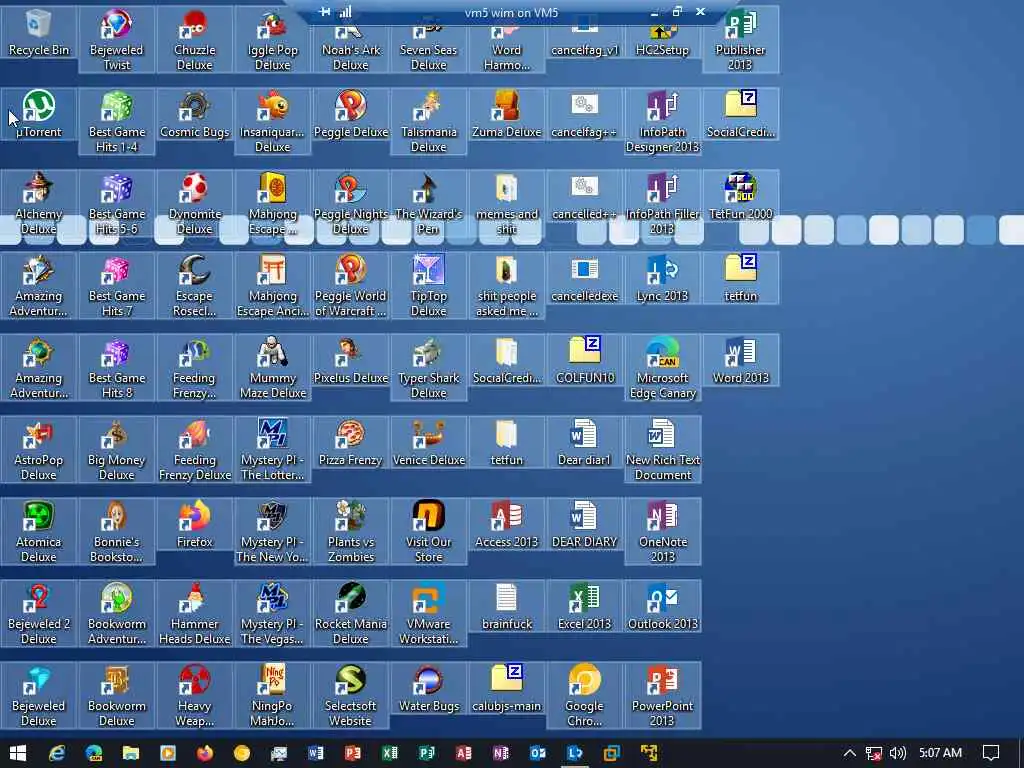1024x768 pixels.
Task: Open File Explorer from taskbar
Action: 131,753
